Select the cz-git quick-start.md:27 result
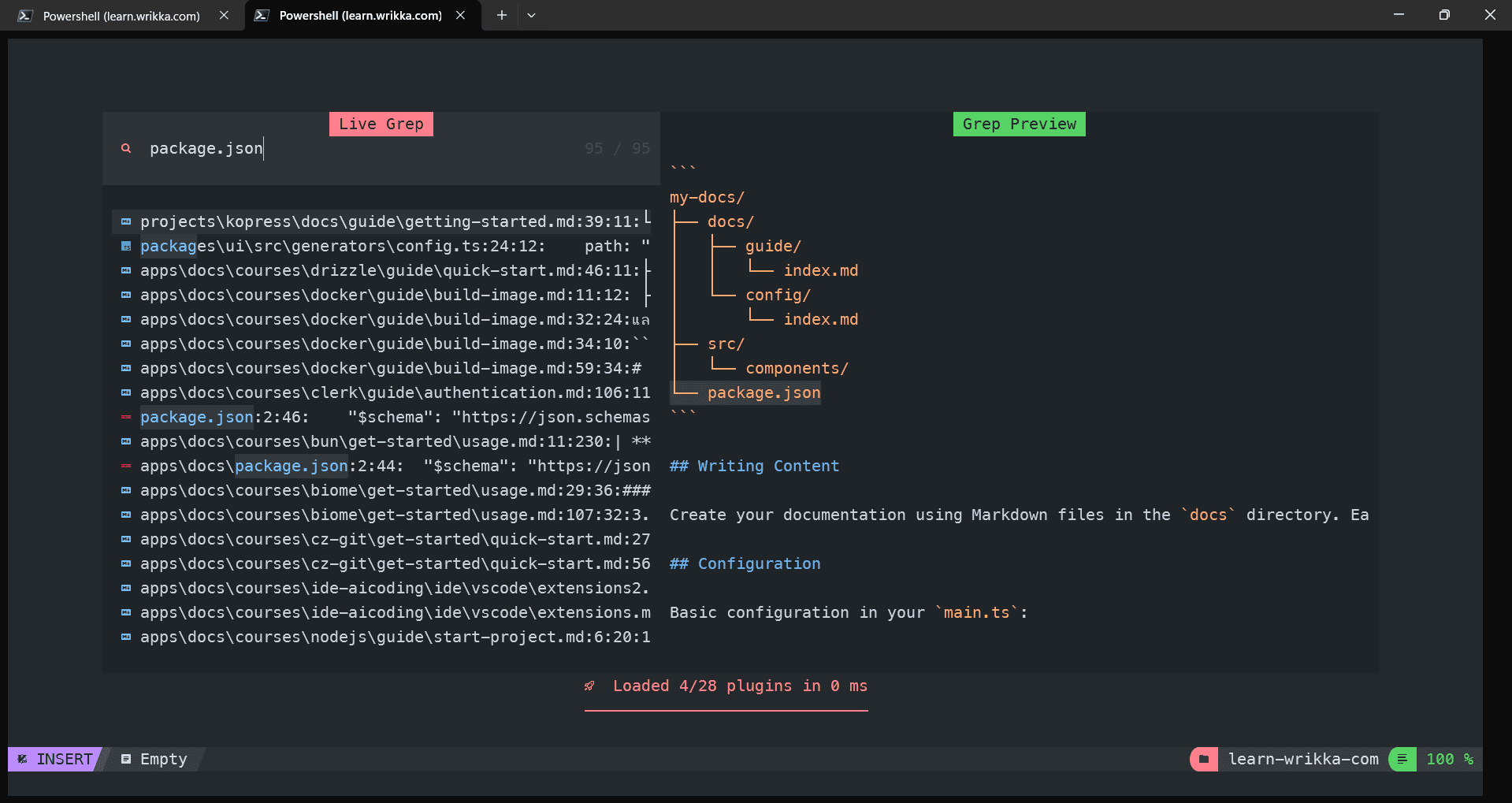1512x803 pixels. coord(381,539)
